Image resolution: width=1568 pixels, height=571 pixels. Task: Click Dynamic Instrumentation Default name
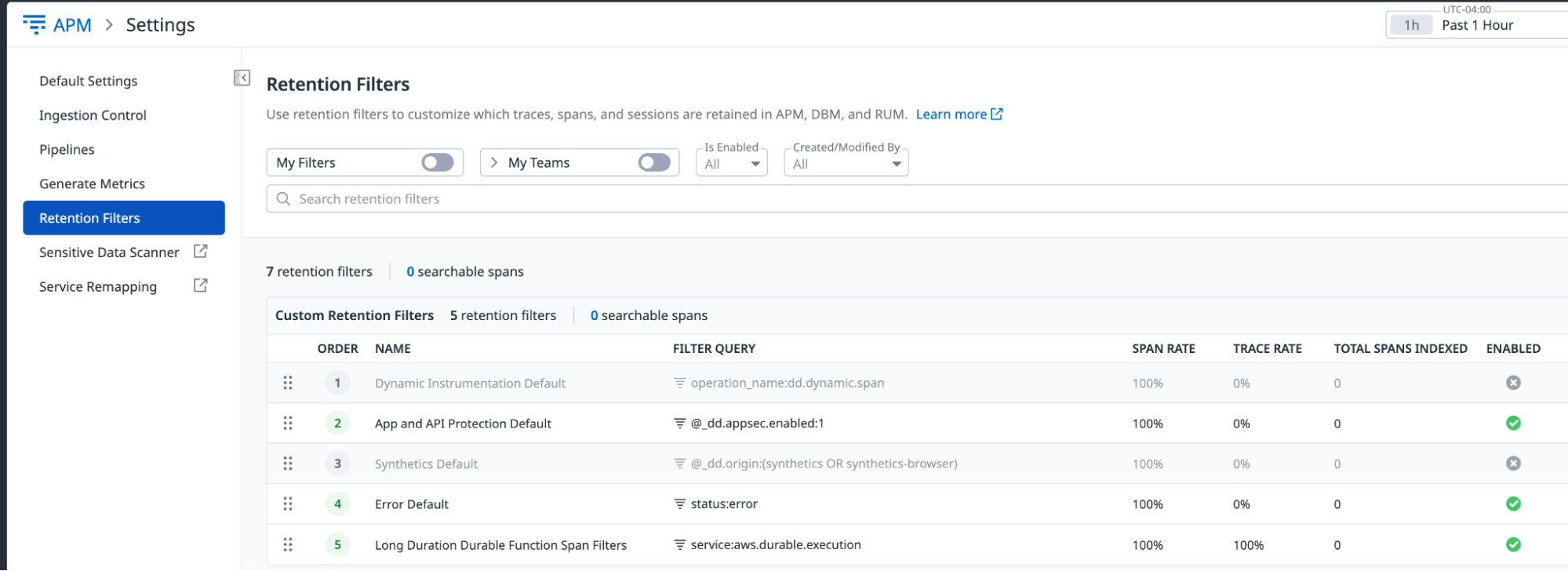(x=470, y=384)
